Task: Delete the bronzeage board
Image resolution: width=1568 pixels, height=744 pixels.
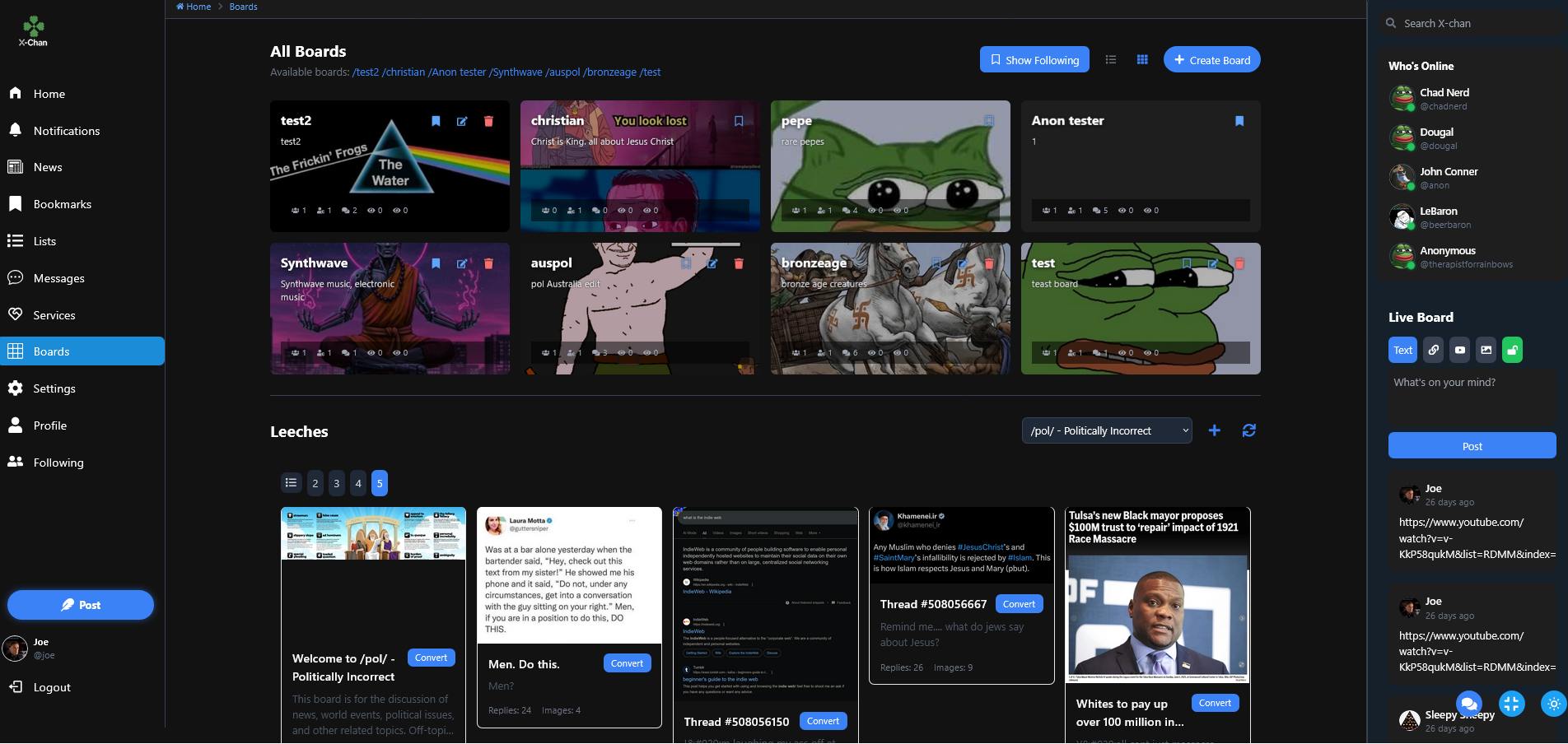Action: tap(989, 263)
